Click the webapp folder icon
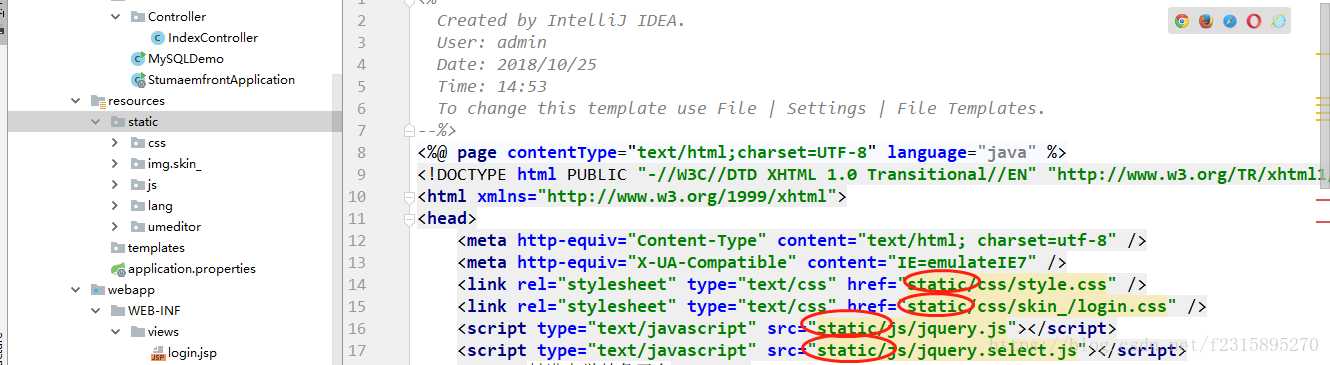 click(x=98, y=290)
